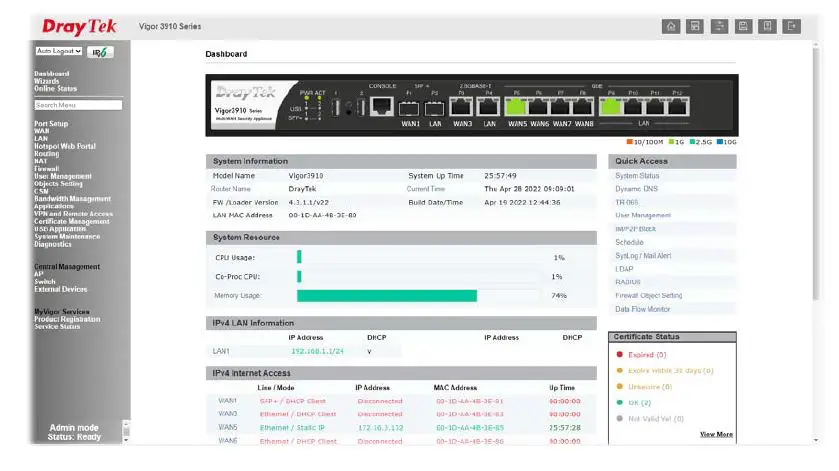Expand the Firewall sidebar menu
Screen dimensions: 839x471
[47, 169]
